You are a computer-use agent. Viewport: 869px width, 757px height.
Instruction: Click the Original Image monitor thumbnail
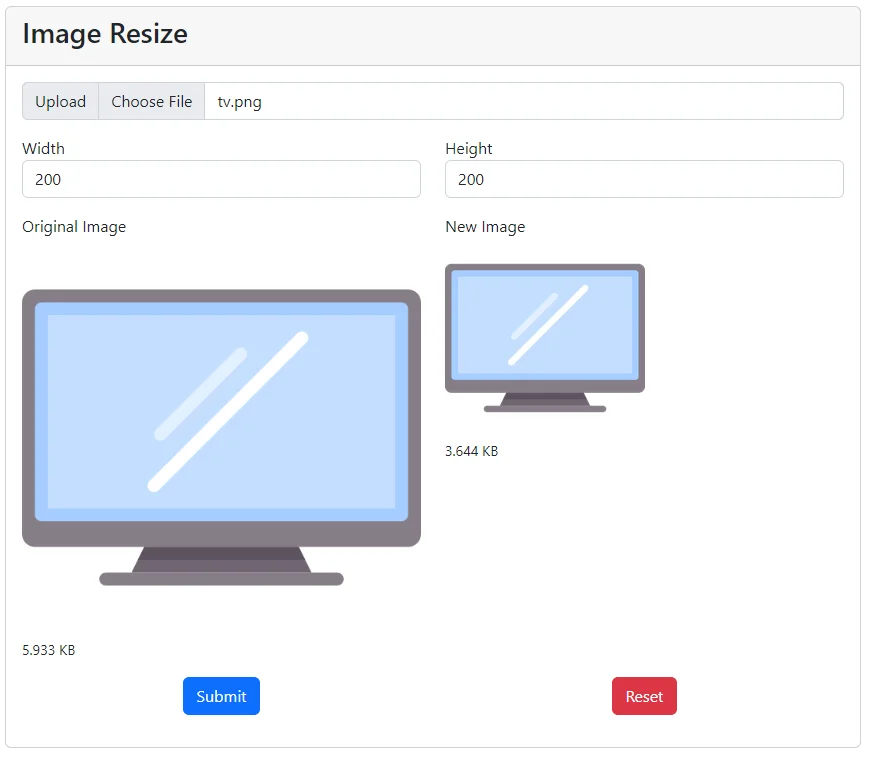[x=220, y=430]
